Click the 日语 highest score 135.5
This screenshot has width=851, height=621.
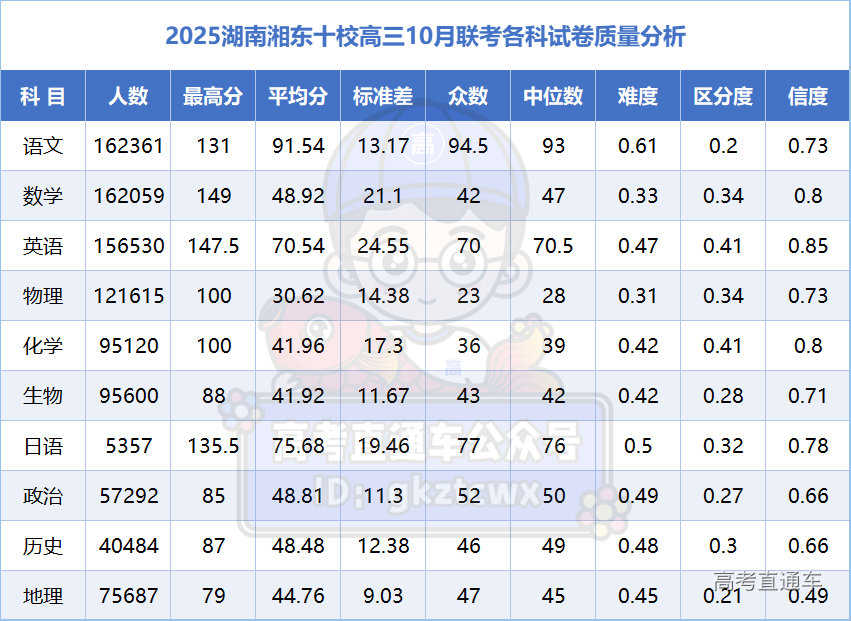tap(213, 446)
